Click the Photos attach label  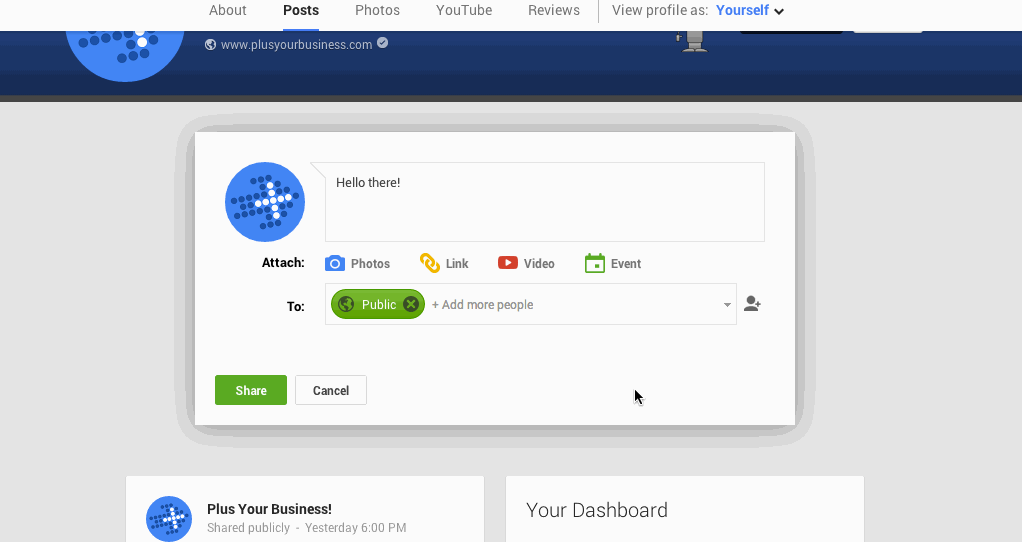tap(370, 264)
